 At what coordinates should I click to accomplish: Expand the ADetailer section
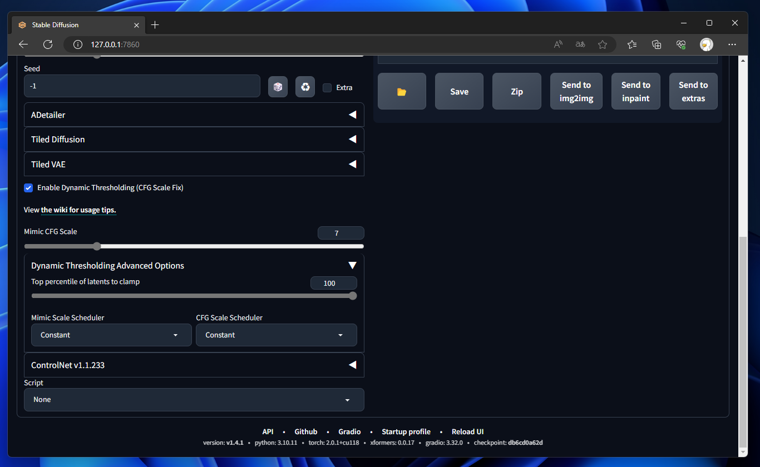[194, 115]
